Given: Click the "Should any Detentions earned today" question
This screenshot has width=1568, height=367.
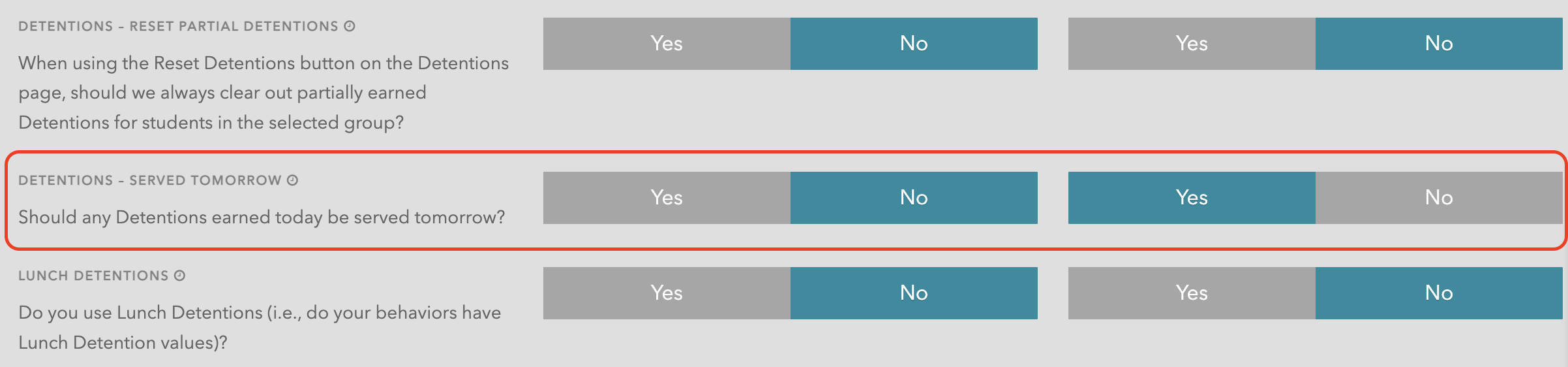Looking at the screenshot, I should pos(262,217).
